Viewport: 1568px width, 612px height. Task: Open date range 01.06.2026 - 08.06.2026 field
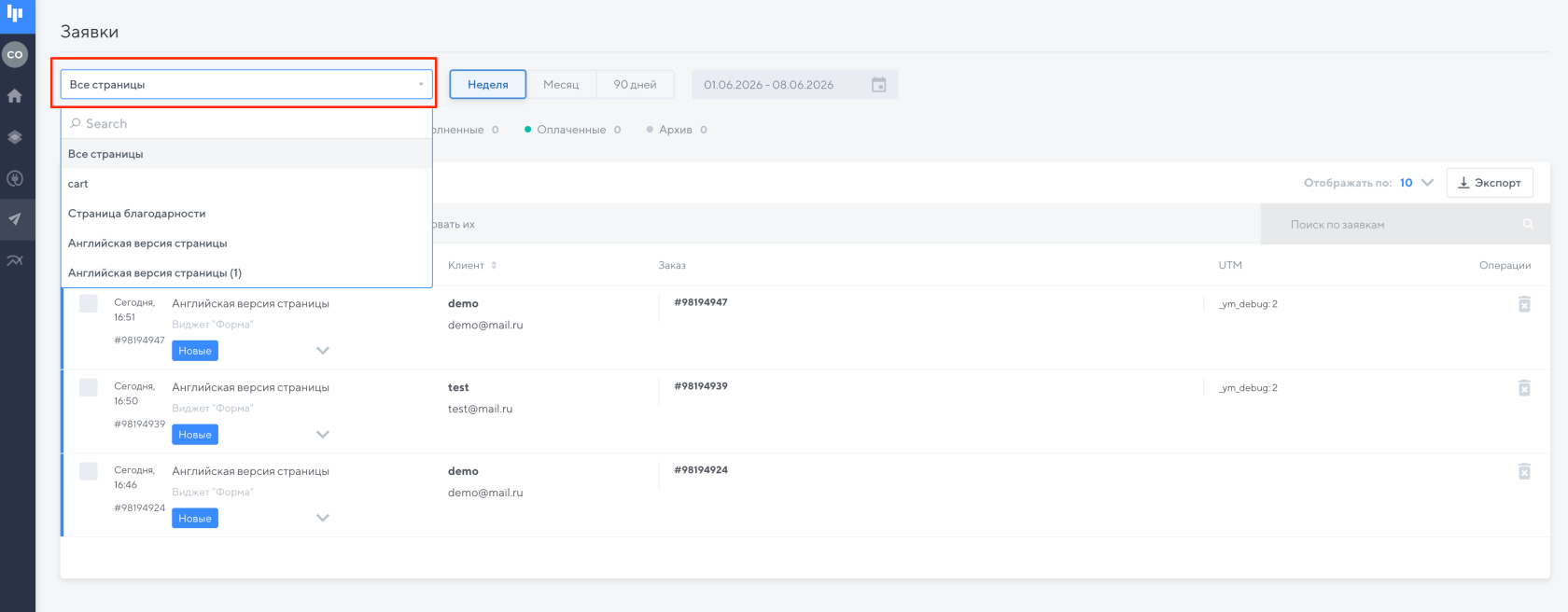tap(794, 85)
